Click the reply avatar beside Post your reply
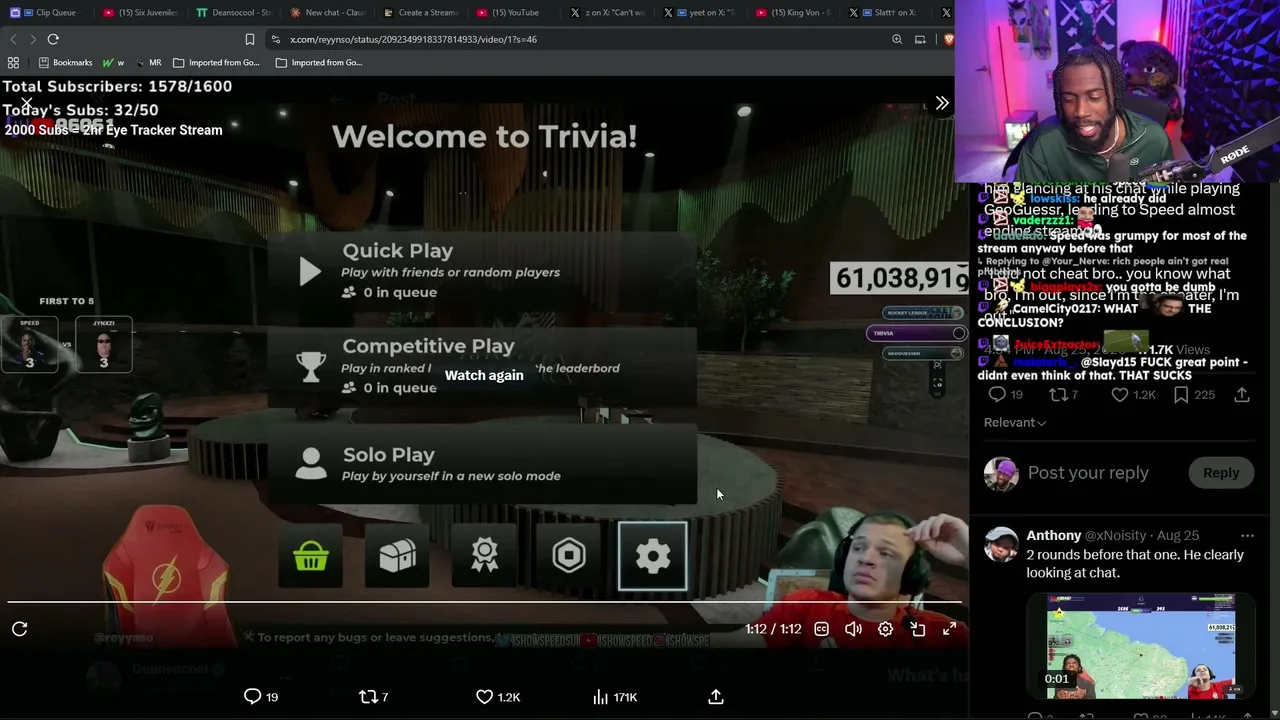Screen dimensions: 1280x720 (1001, 473)
